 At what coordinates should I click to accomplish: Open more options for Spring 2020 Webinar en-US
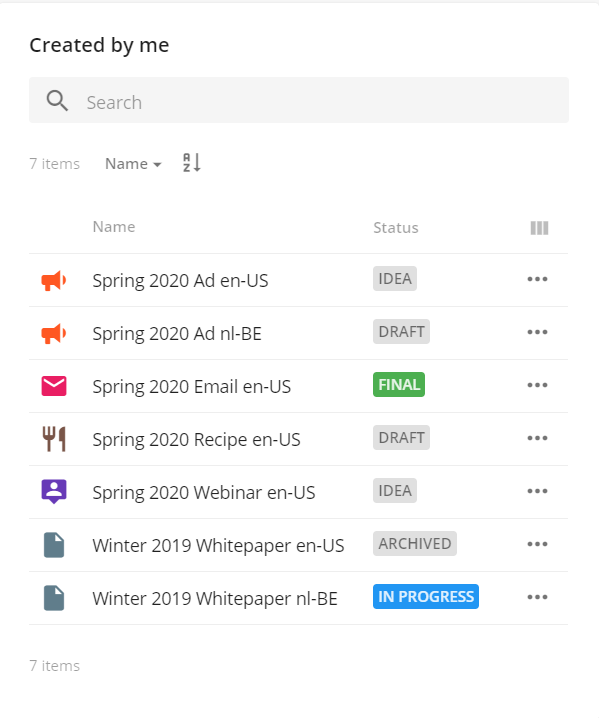coord(537,491)
